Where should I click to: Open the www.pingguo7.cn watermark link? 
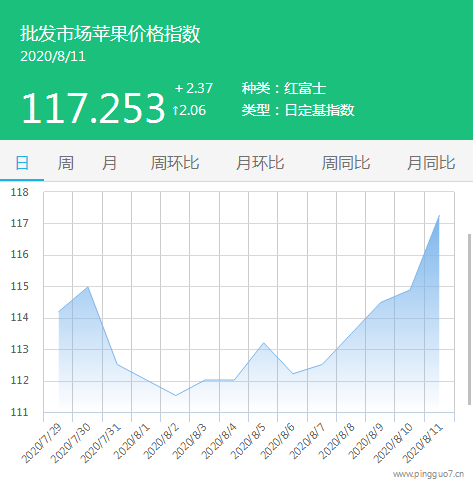(428, 474)
